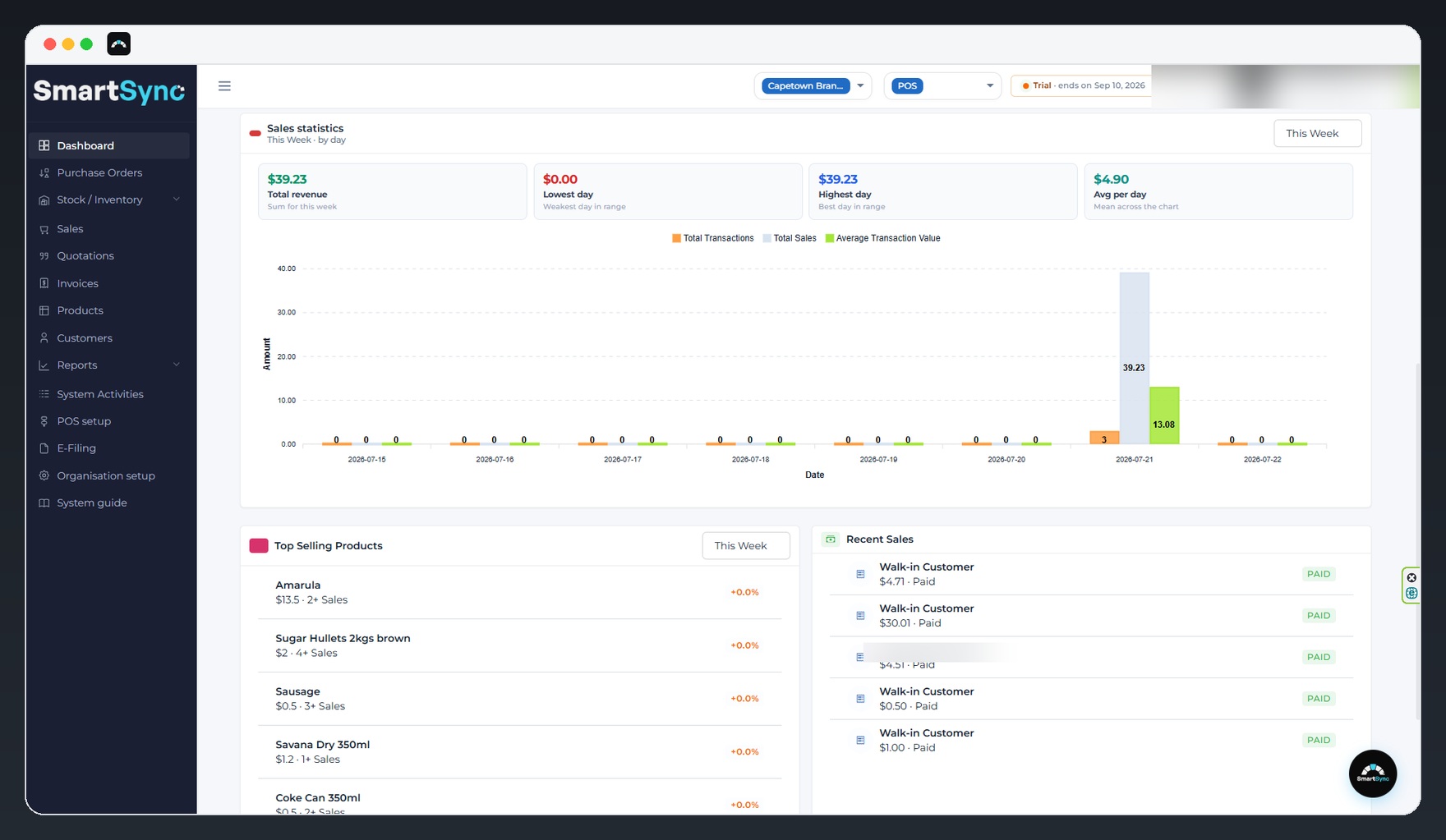This screenshot has height=840, width=1446.
Task: Change Sales statistics This Week range
Action: 1317,134
